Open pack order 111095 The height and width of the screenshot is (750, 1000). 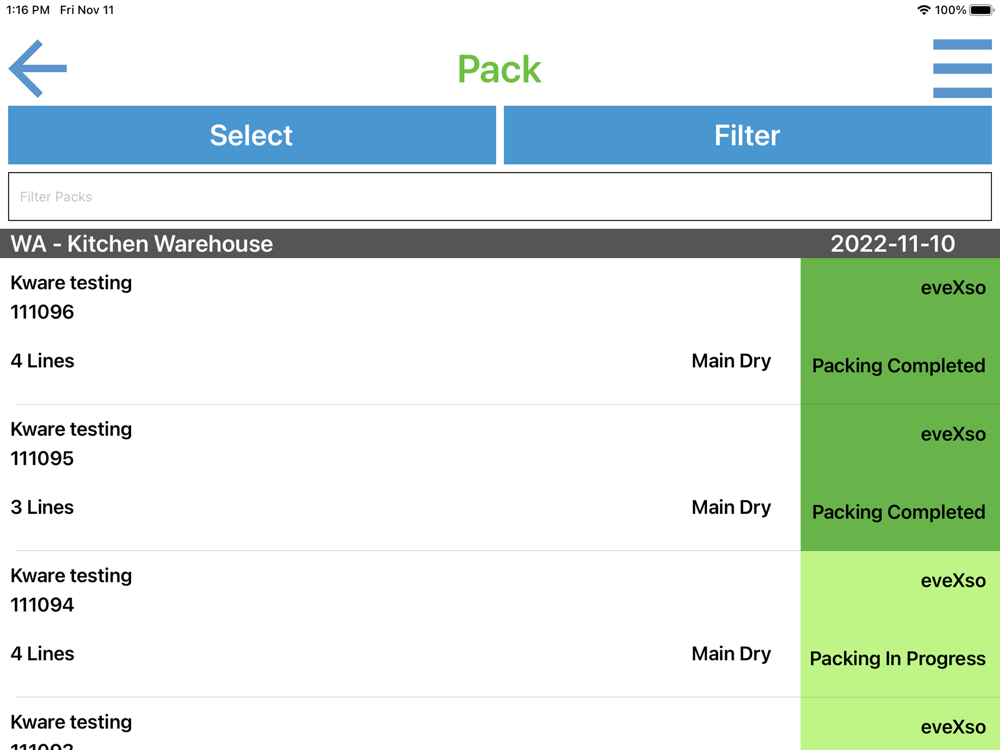[x=42, y=459]
